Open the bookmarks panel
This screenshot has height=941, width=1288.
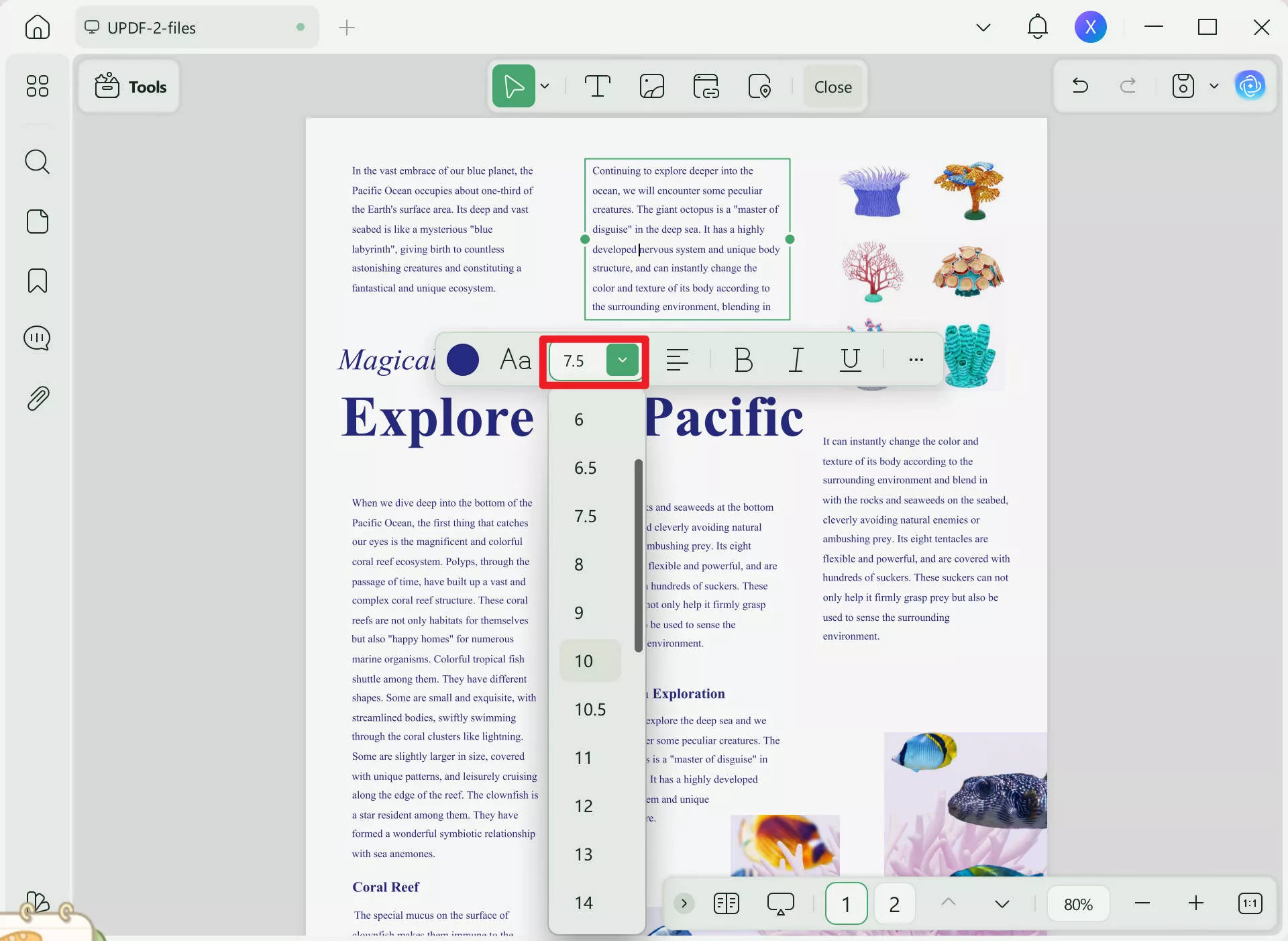click(37, 281)
